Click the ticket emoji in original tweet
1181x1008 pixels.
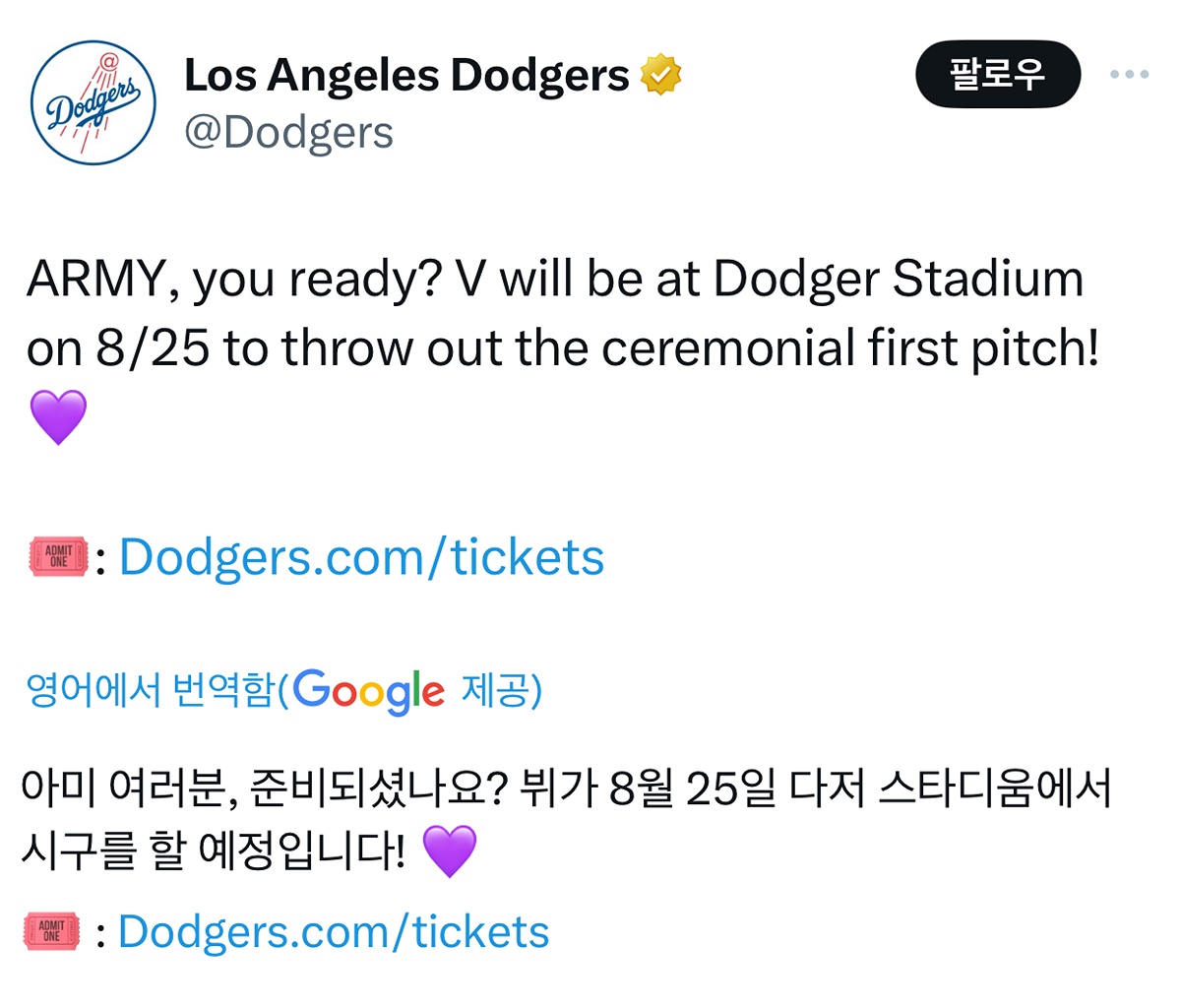pos(59,557)
